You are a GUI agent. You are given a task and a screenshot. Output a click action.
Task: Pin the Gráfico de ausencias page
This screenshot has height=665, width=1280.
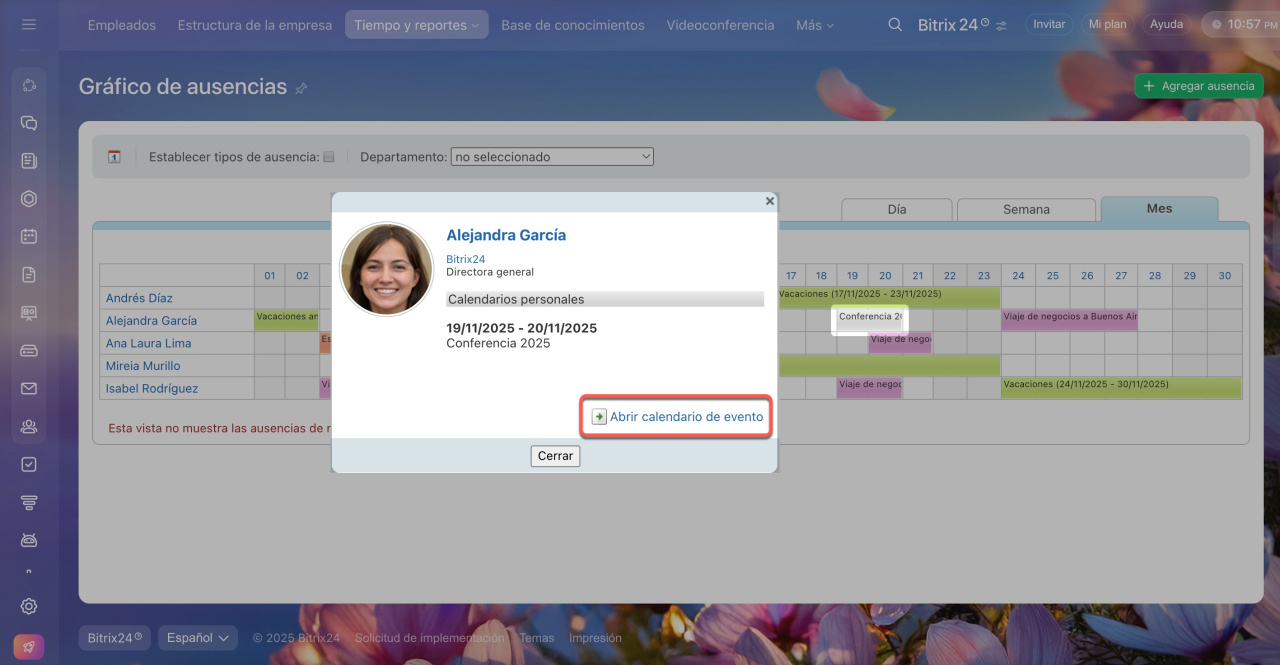301,89
